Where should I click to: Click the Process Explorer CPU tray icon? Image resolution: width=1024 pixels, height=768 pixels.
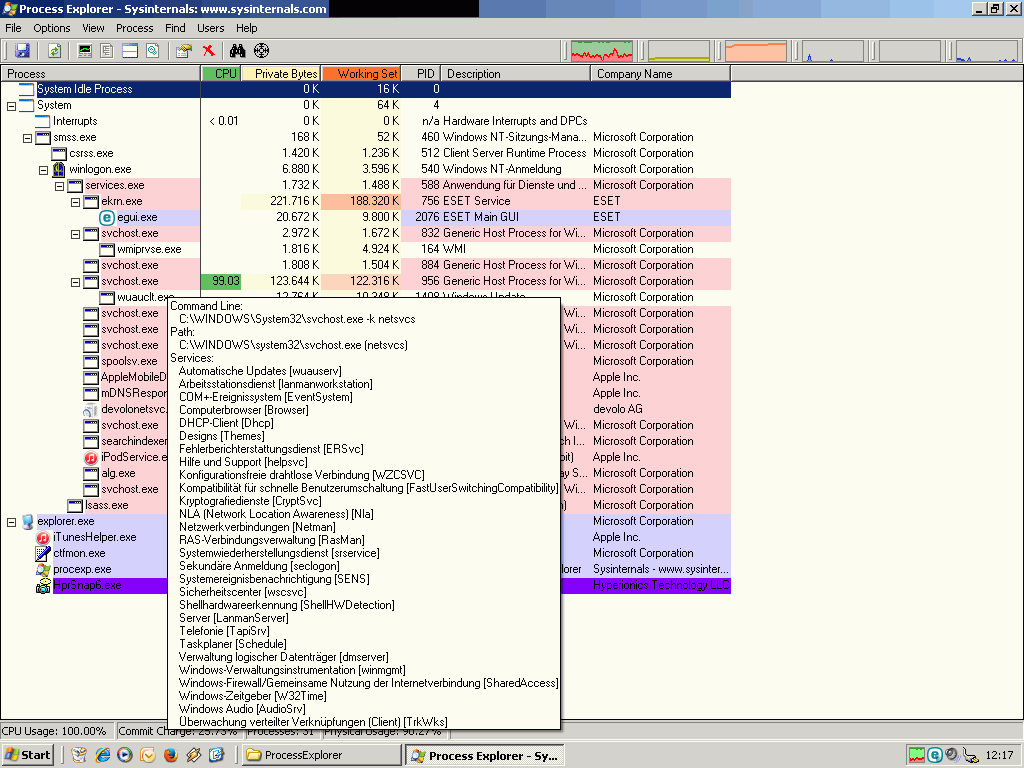coord(917,755)
